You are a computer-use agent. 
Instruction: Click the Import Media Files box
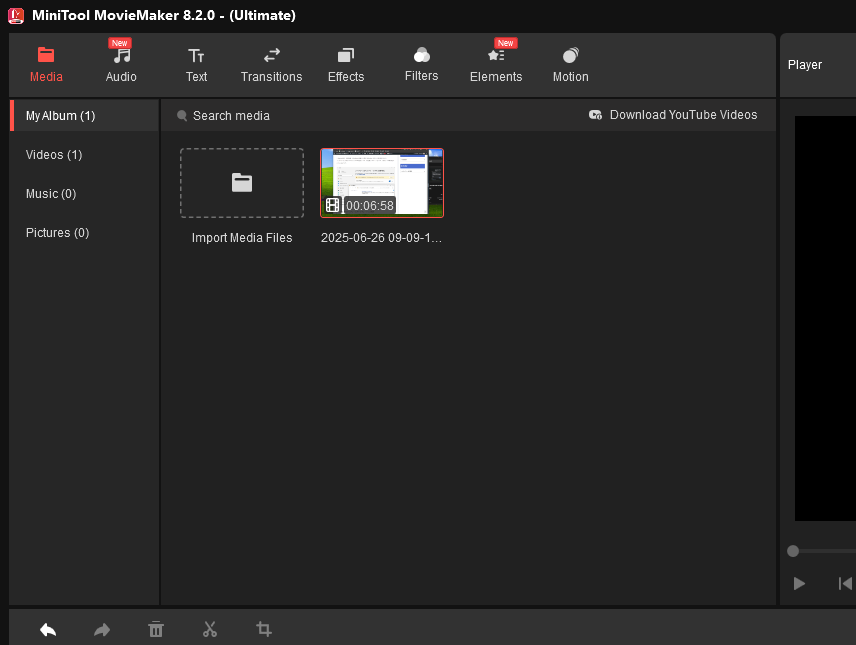coord(242,183)
